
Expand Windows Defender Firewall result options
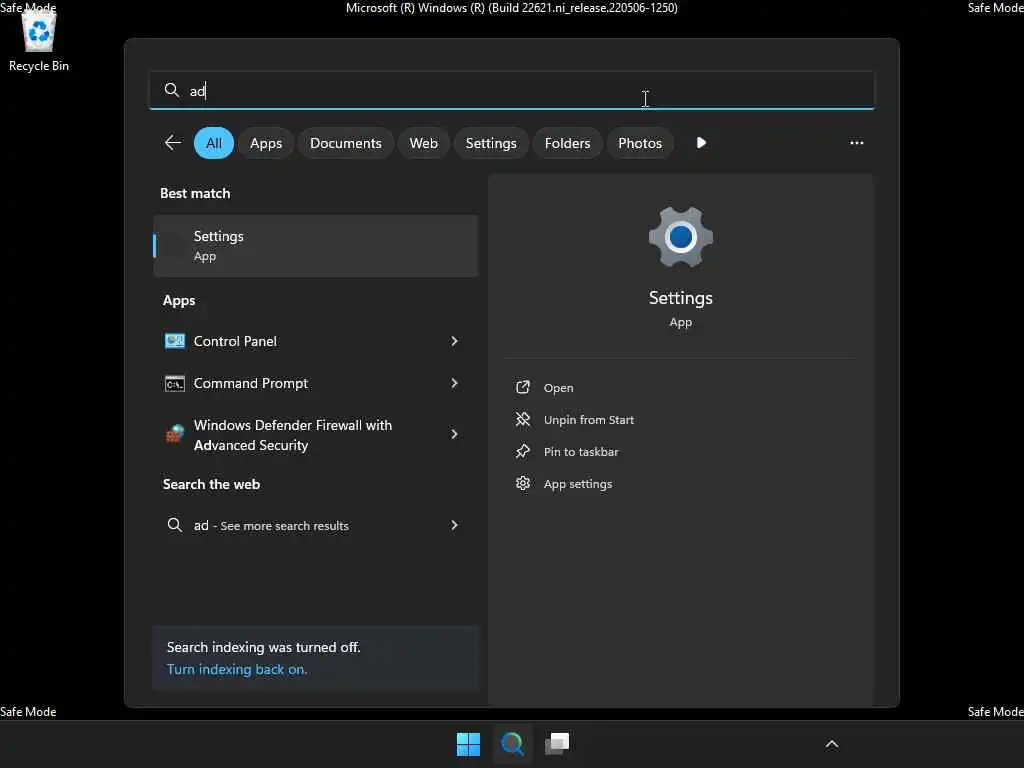tap(455, 434)
